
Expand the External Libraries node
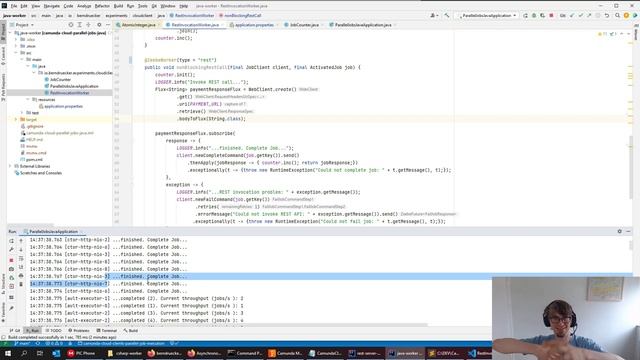pos(10,166)
